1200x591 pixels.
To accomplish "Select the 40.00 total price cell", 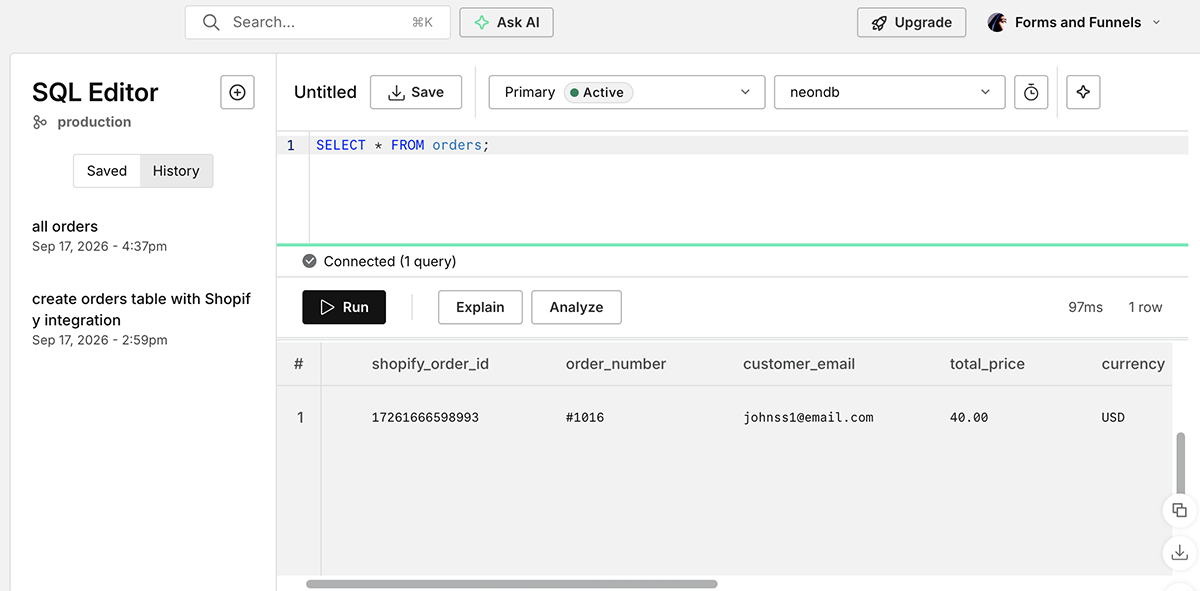I will (969, 417).
